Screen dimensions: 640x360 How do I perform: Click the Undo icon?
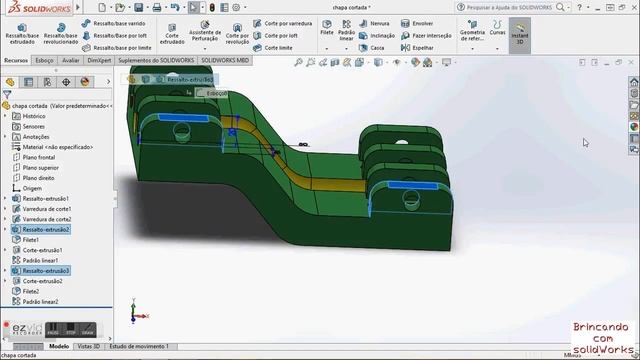tap(175, 7)
